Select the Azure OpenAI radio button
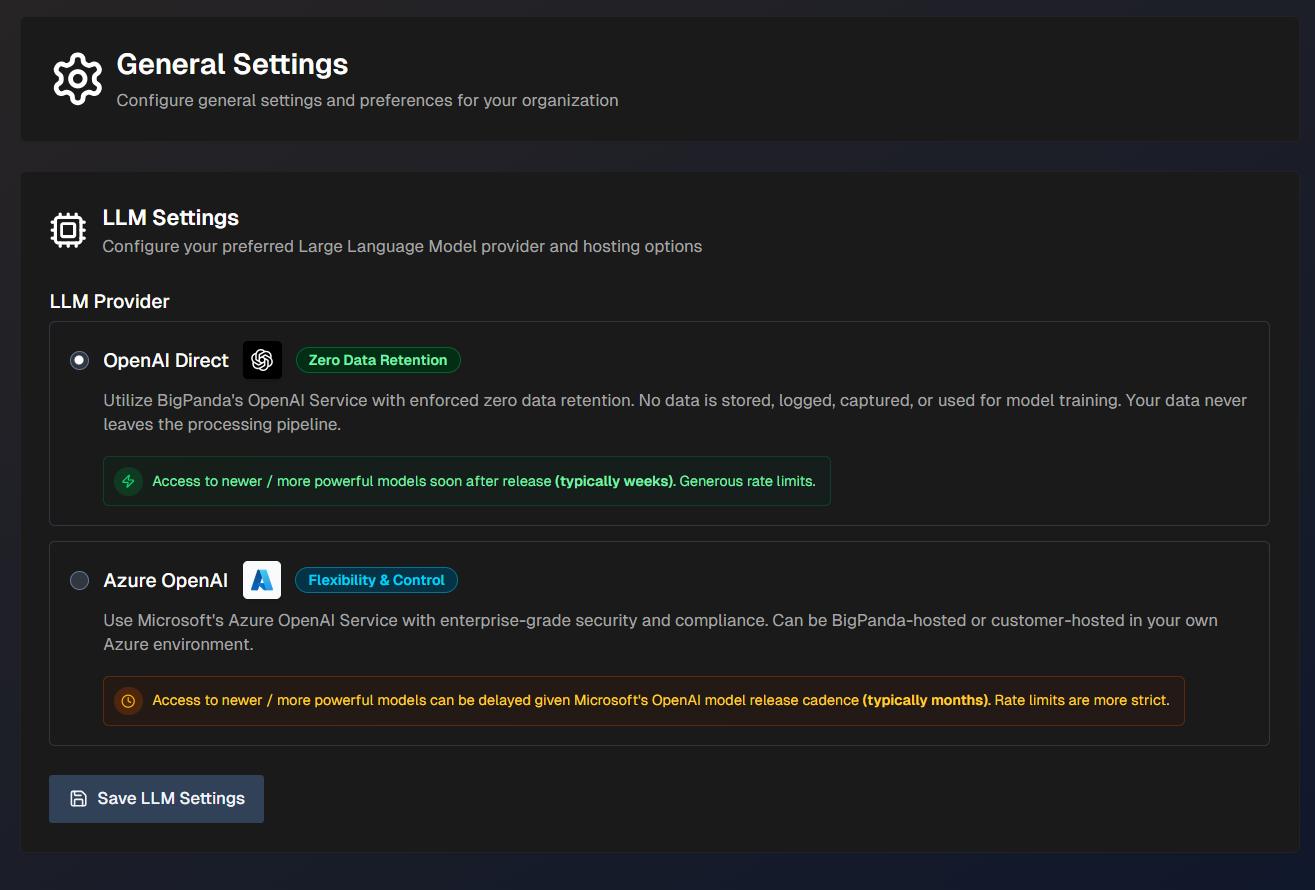This screenshot has height=890, width=1315. click(x=79, y=580)
